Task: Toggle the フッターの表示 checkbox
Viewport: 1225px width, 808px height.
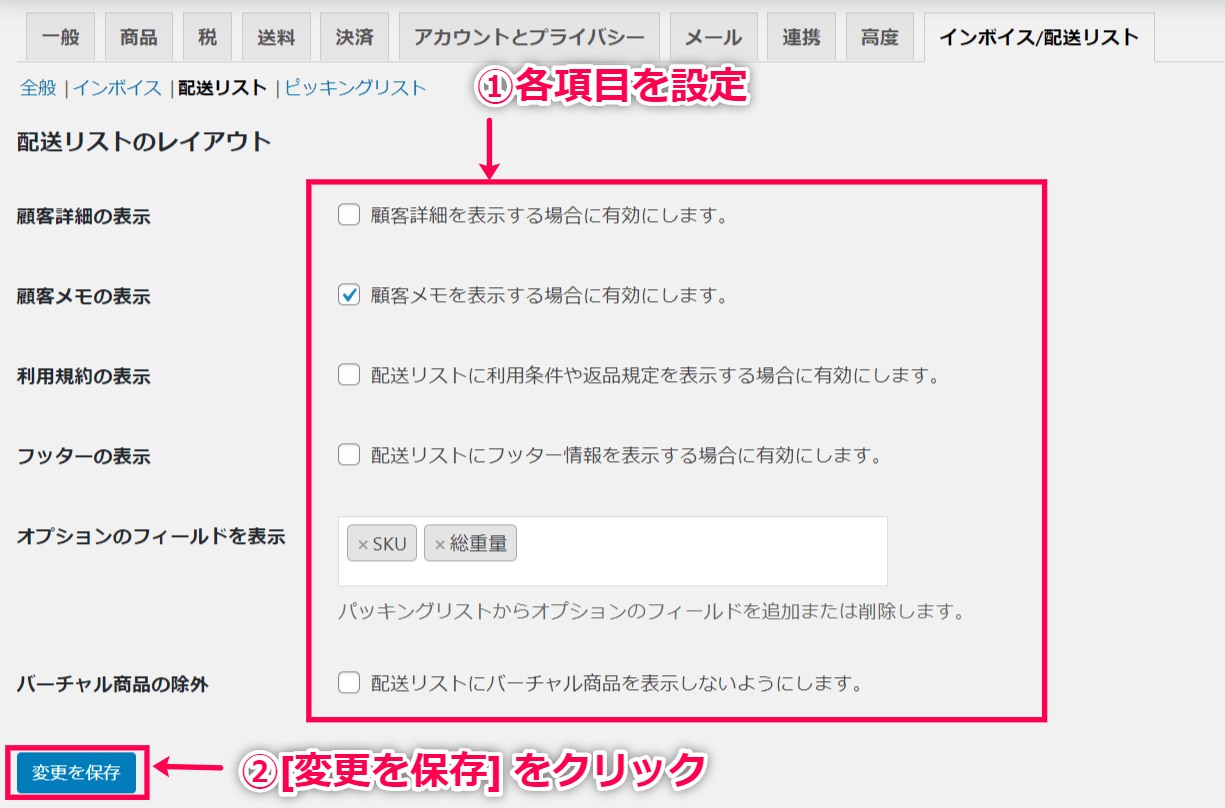Action: [349, 455]
